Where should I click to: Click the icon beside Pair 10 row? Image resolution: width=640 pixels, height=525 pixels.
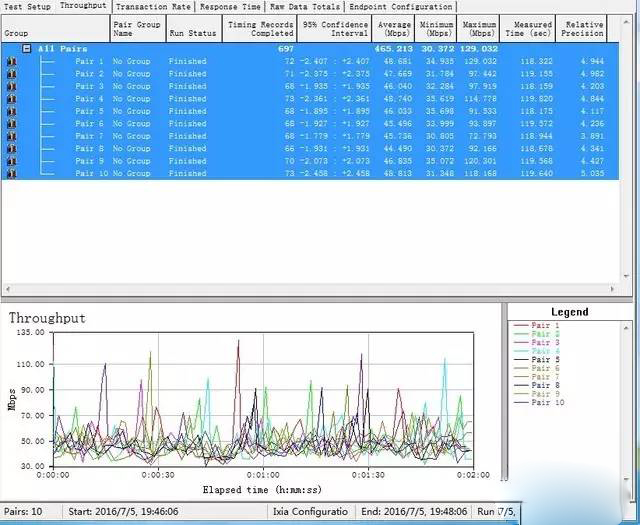(12, 174)
